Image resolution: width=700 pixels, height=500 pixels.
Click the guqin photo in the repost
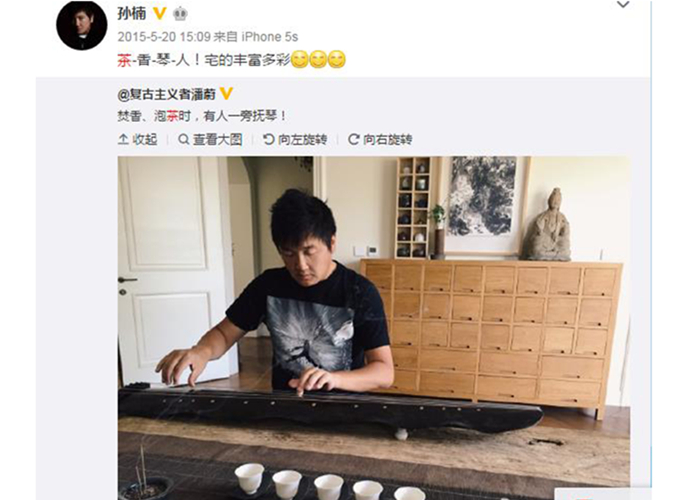point(374,328)
